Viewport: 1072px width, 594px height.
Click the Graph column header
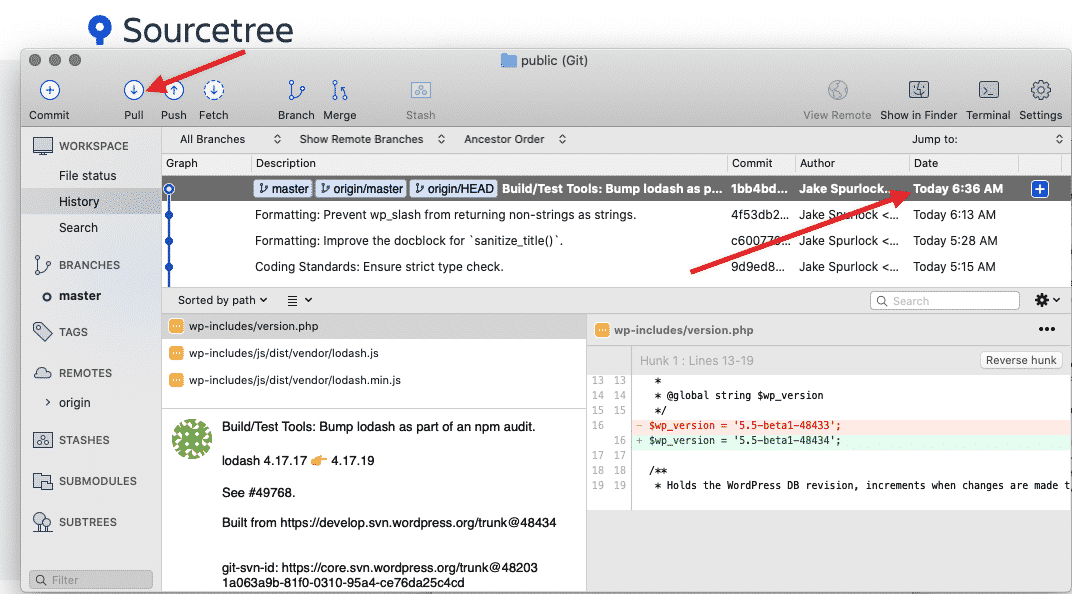pos(182,163)
